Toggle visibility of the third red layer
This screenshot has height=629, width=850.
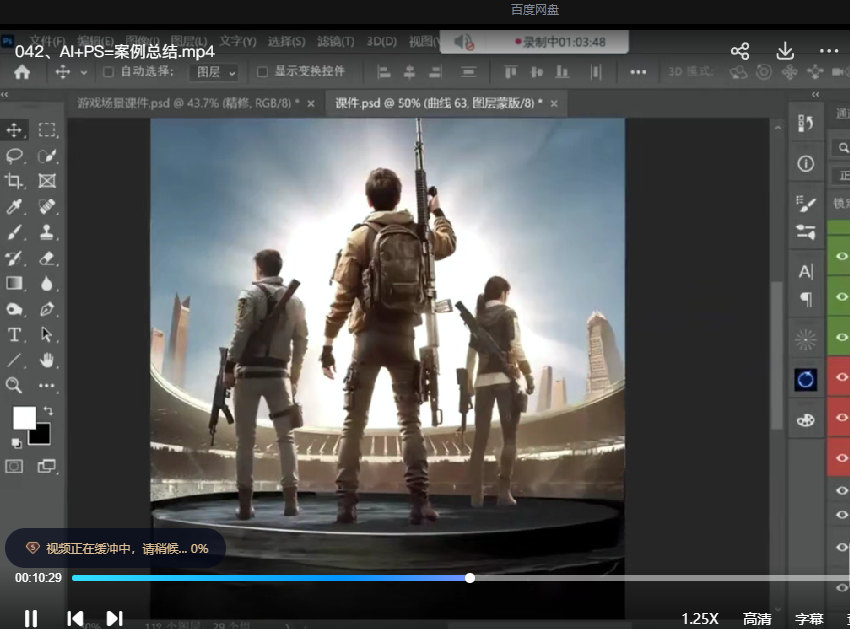[x=841, y=458]
